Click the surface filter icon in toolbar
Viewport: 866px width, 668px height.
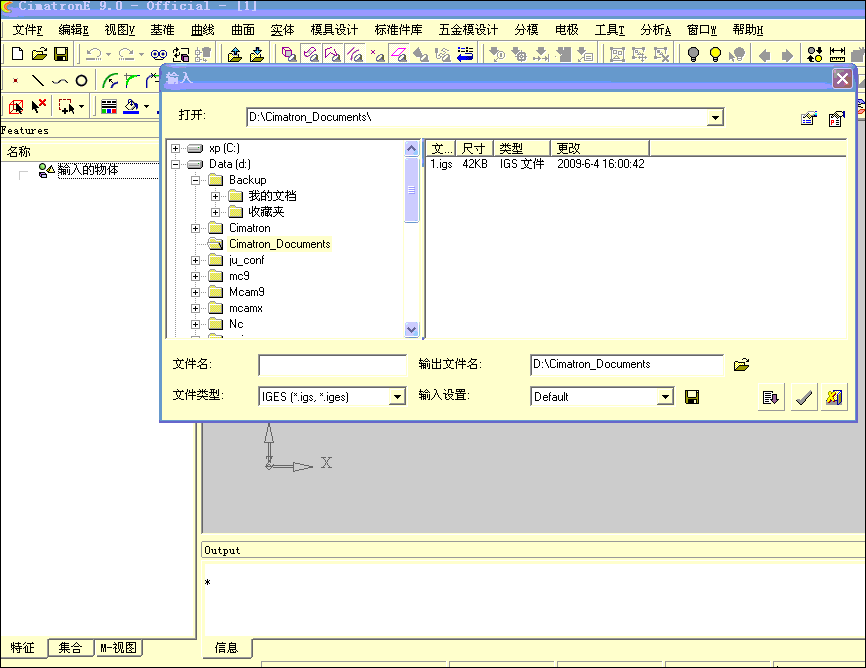(x=311, y=54)
